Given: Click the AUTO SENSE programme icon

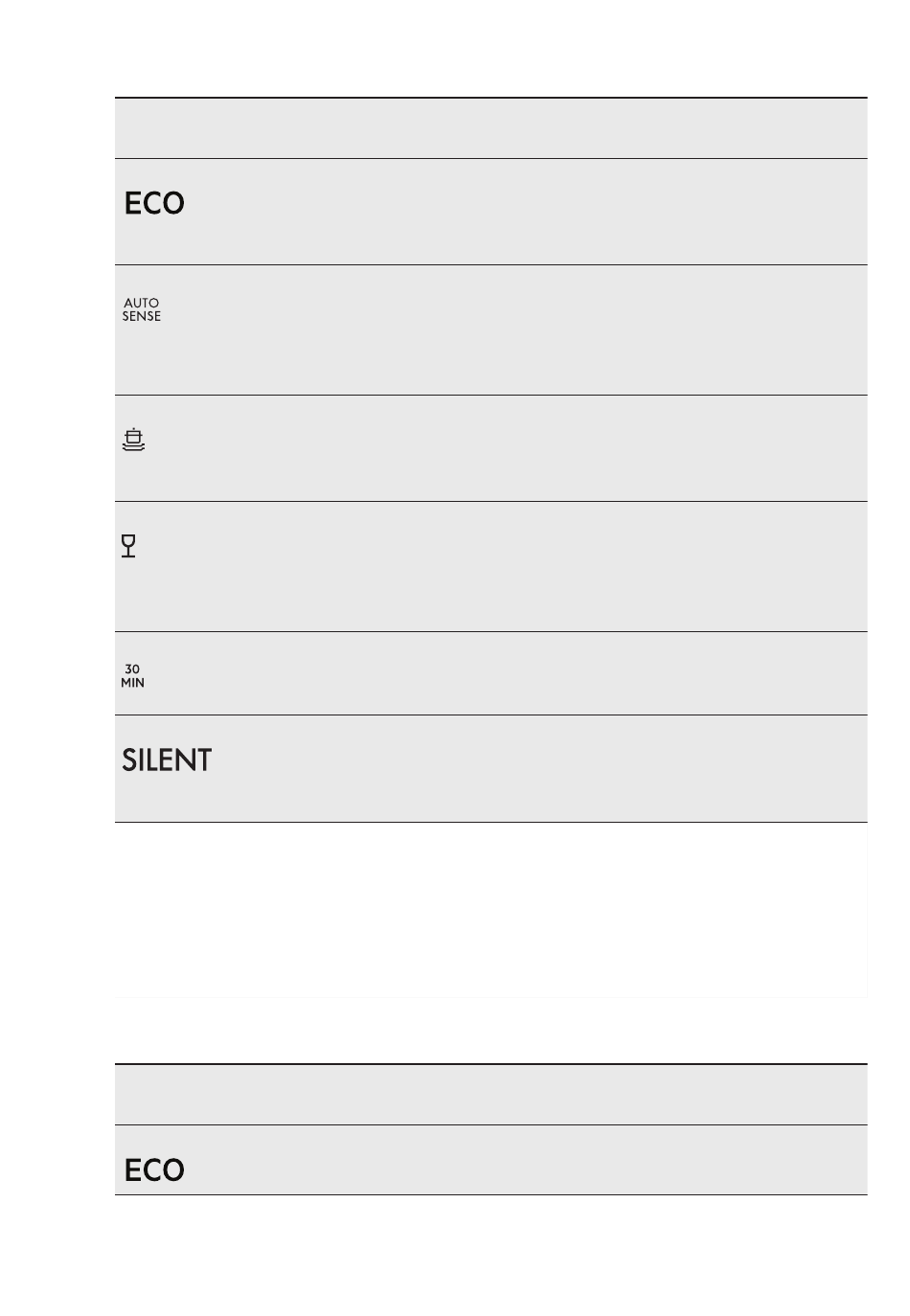Looking at the screenshot, I should 142,309.
